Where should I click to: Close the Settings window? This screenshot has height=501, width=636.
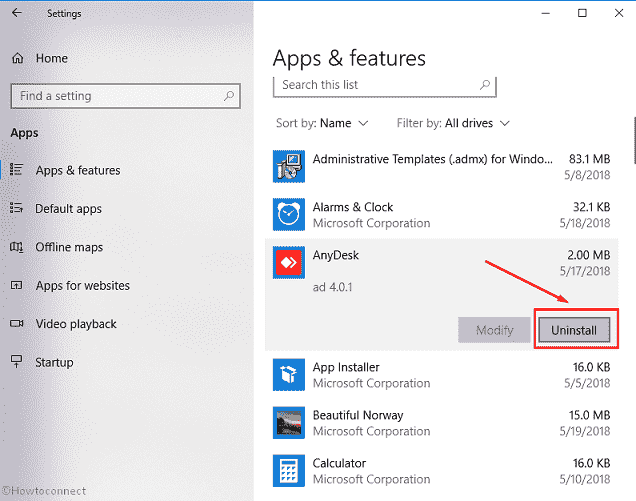coord(619,13)
